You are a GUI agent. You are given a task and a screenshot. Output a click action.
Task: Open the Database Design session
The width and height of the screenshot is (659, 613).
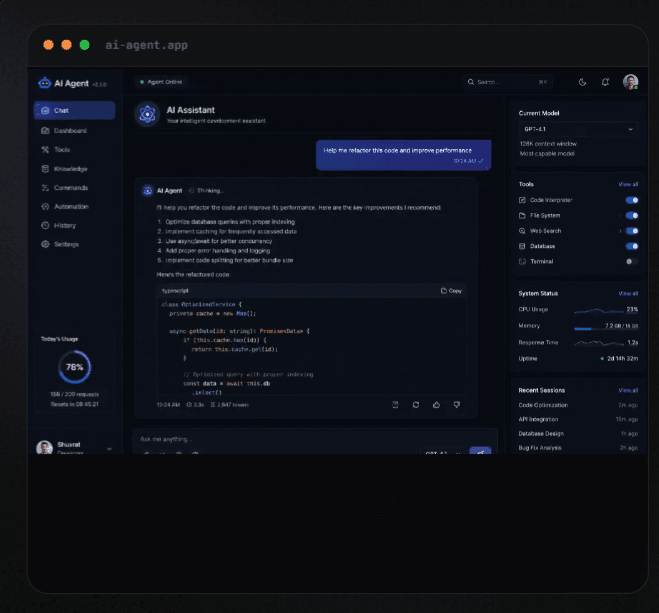(x=578, y=434)
